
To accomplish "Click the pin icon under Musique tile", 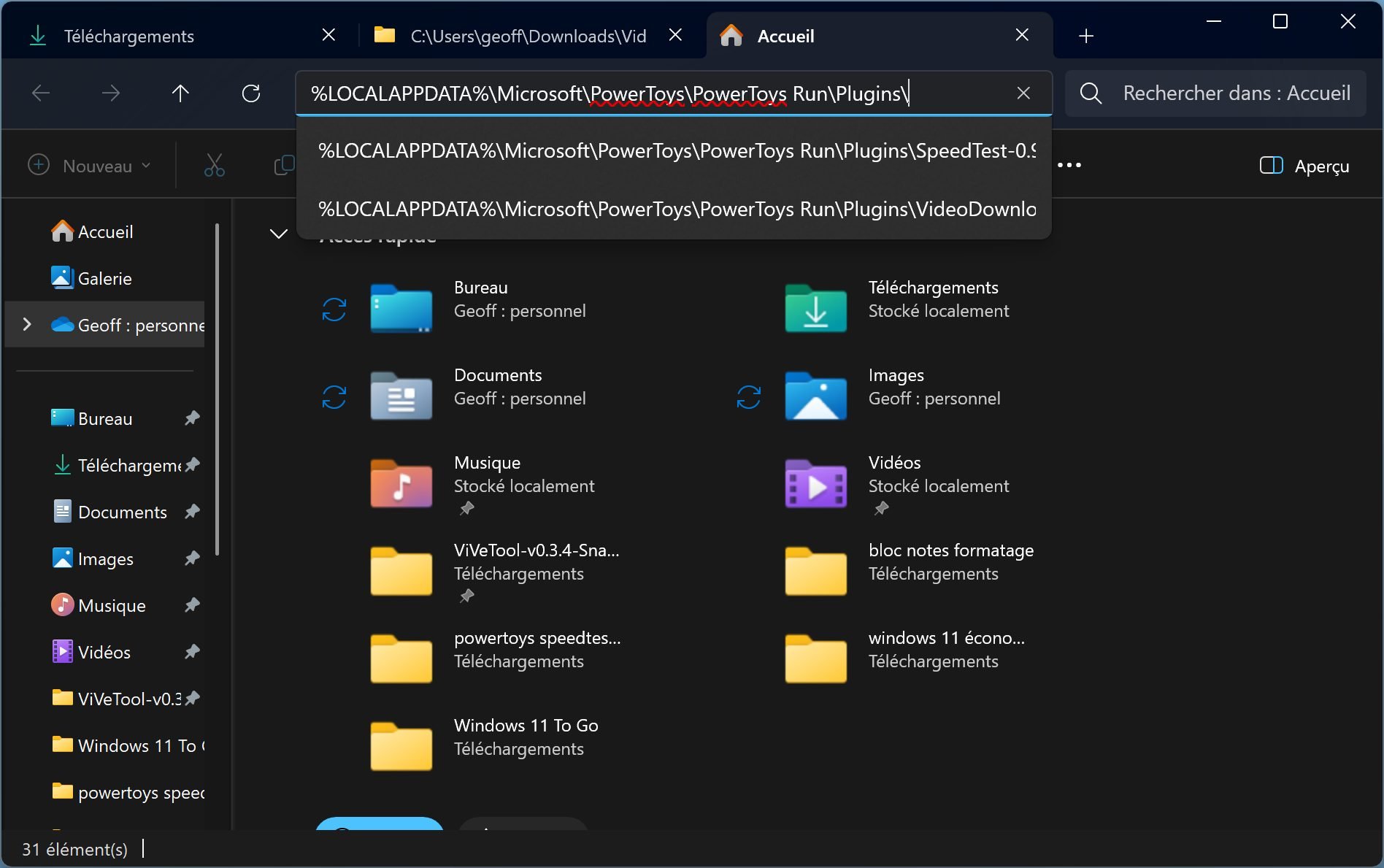I will click(x=466, y=508).
